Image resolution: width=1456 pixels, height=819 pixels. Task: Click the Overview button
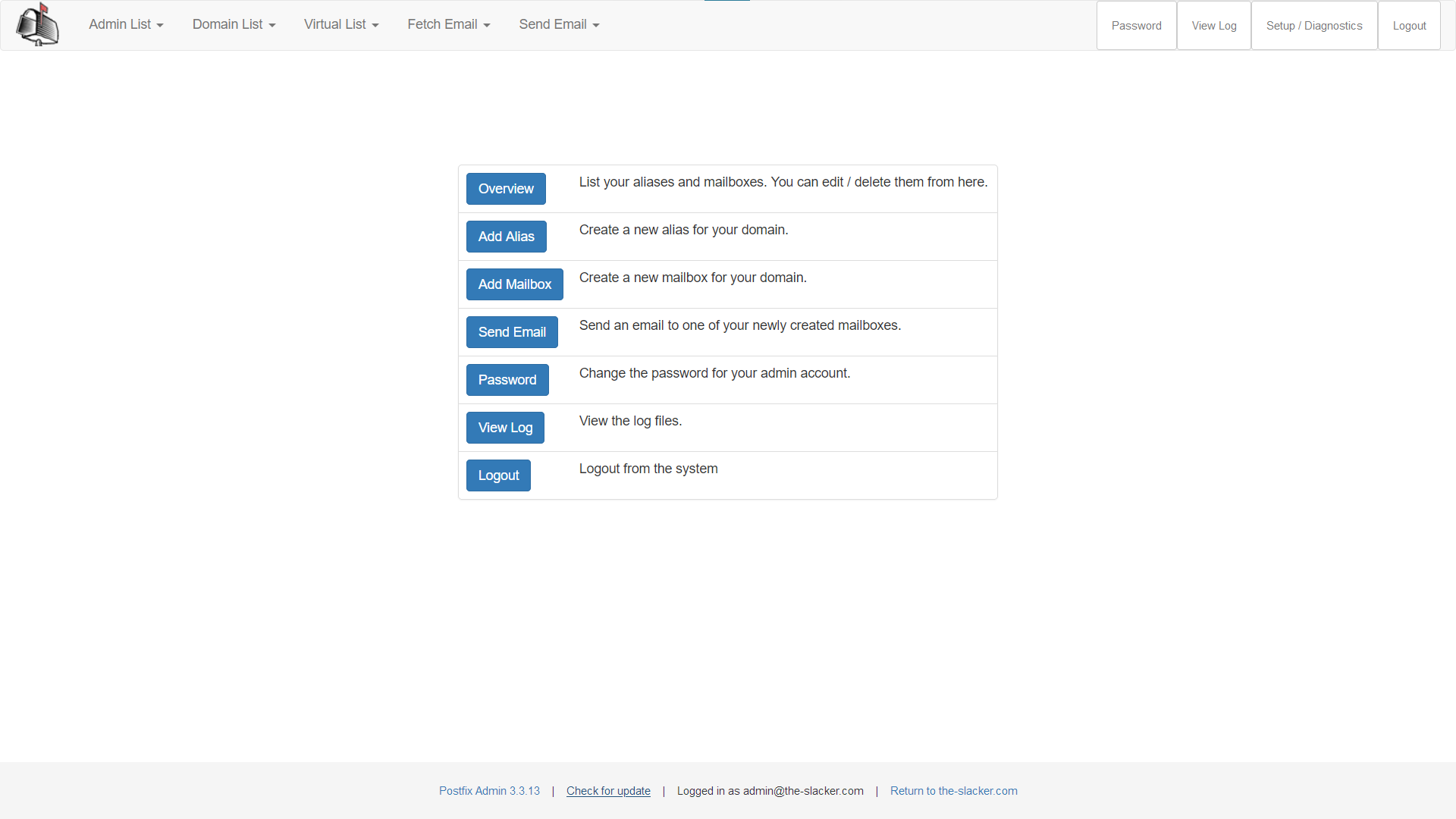tap(506, 189)
